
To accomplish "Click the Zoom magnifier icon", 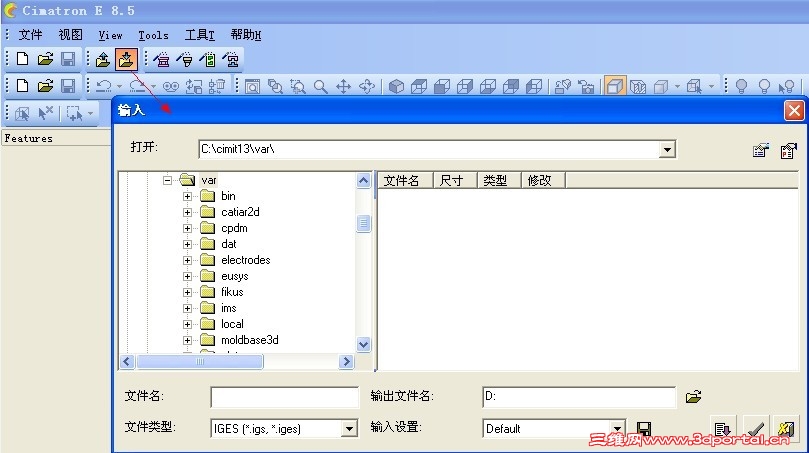I will click(320, 86).
